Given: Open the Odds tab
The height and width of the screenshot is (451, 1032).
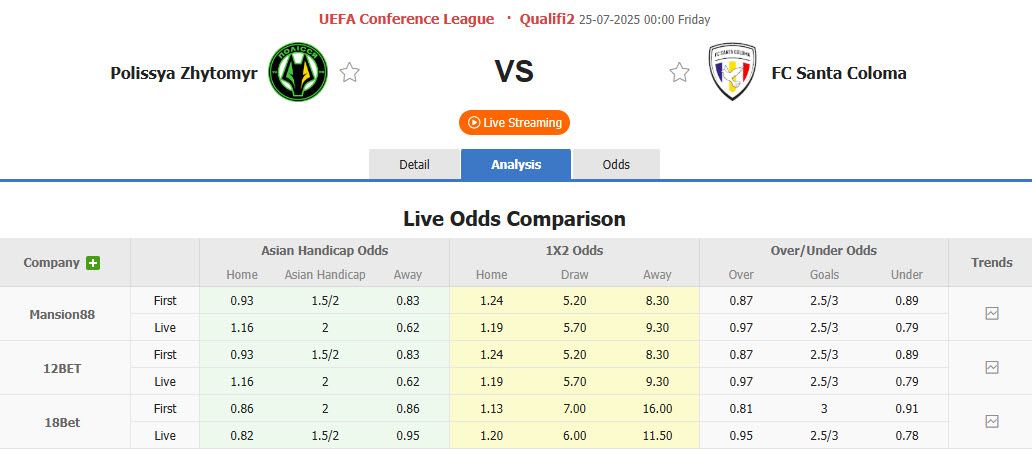Looking at the screenshot, I should point(616,164).
